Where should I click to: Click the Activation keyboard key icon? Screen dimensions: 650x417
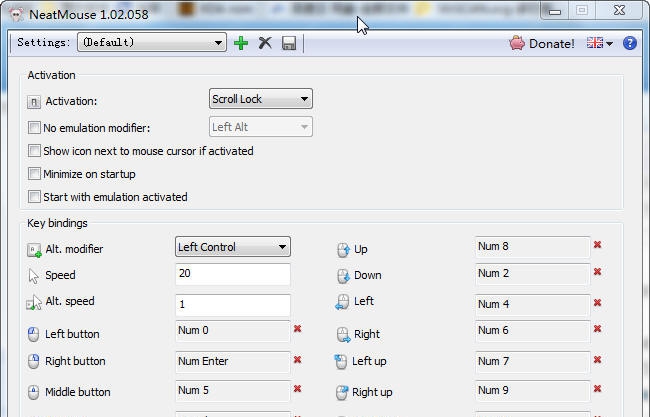click(x=34, y=102)
